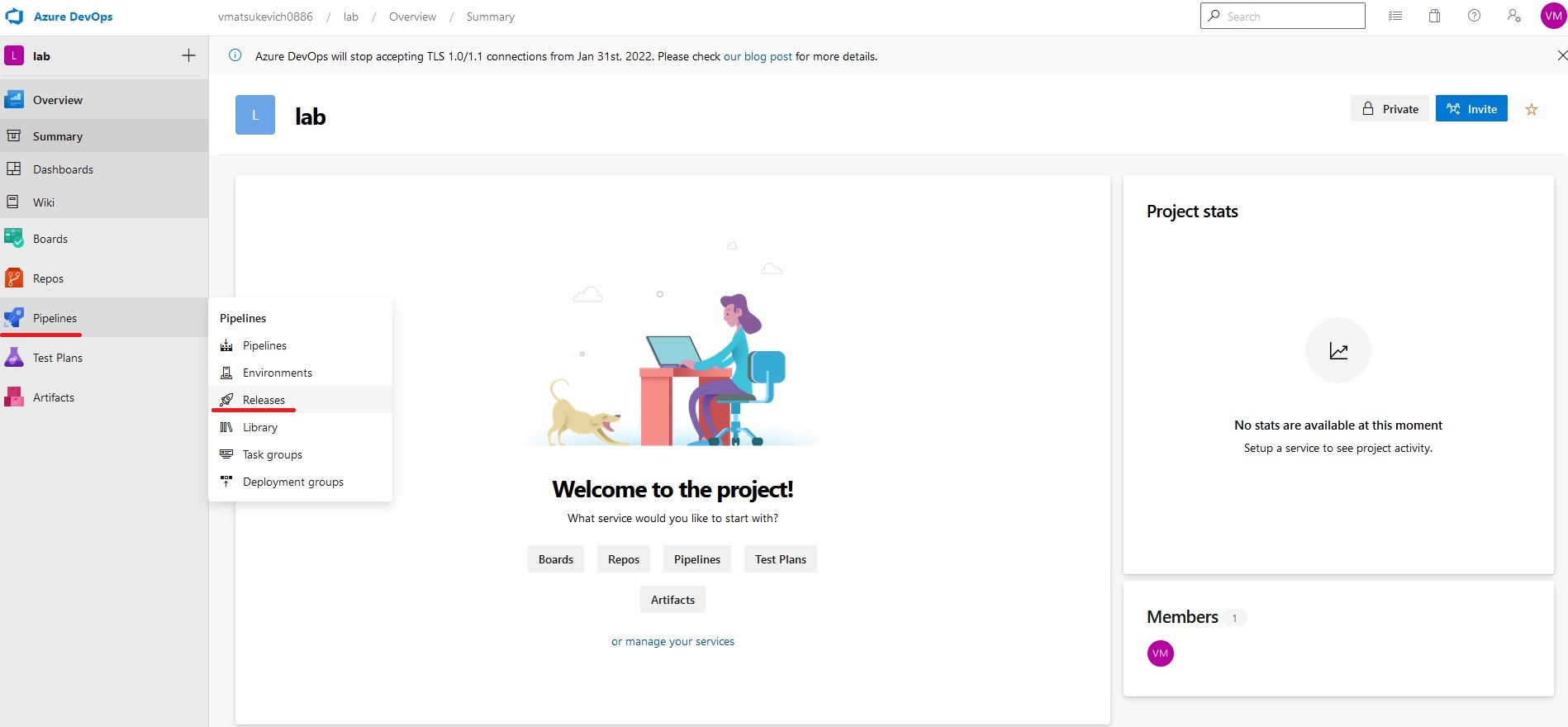Screen dimensions: 1568x727
Task: Select Library in the flyout menu
Action: (301, 427)
